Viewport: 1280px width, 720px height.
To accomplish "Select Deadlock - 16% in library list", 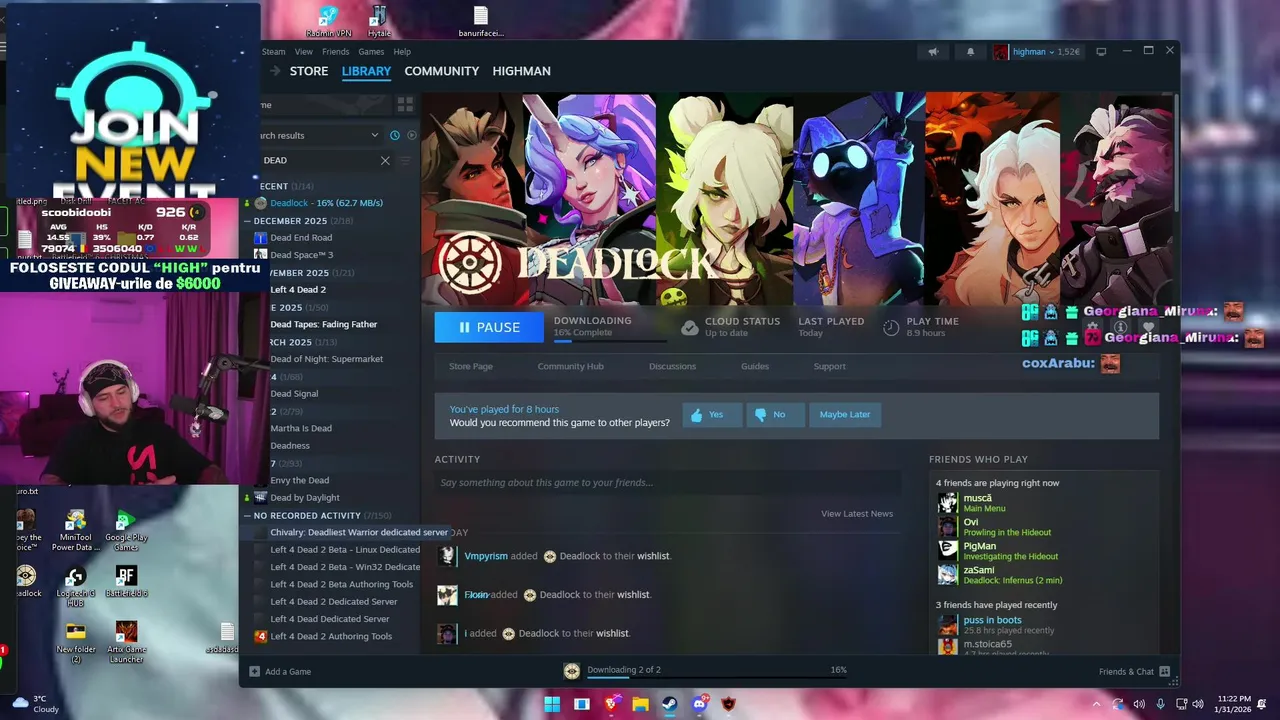I will coord(326,203).
